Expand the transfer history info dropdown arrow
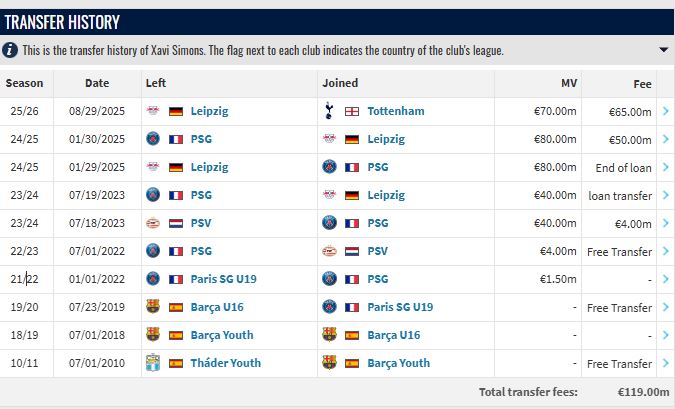 pyautogui.click(x=664, y=50)
